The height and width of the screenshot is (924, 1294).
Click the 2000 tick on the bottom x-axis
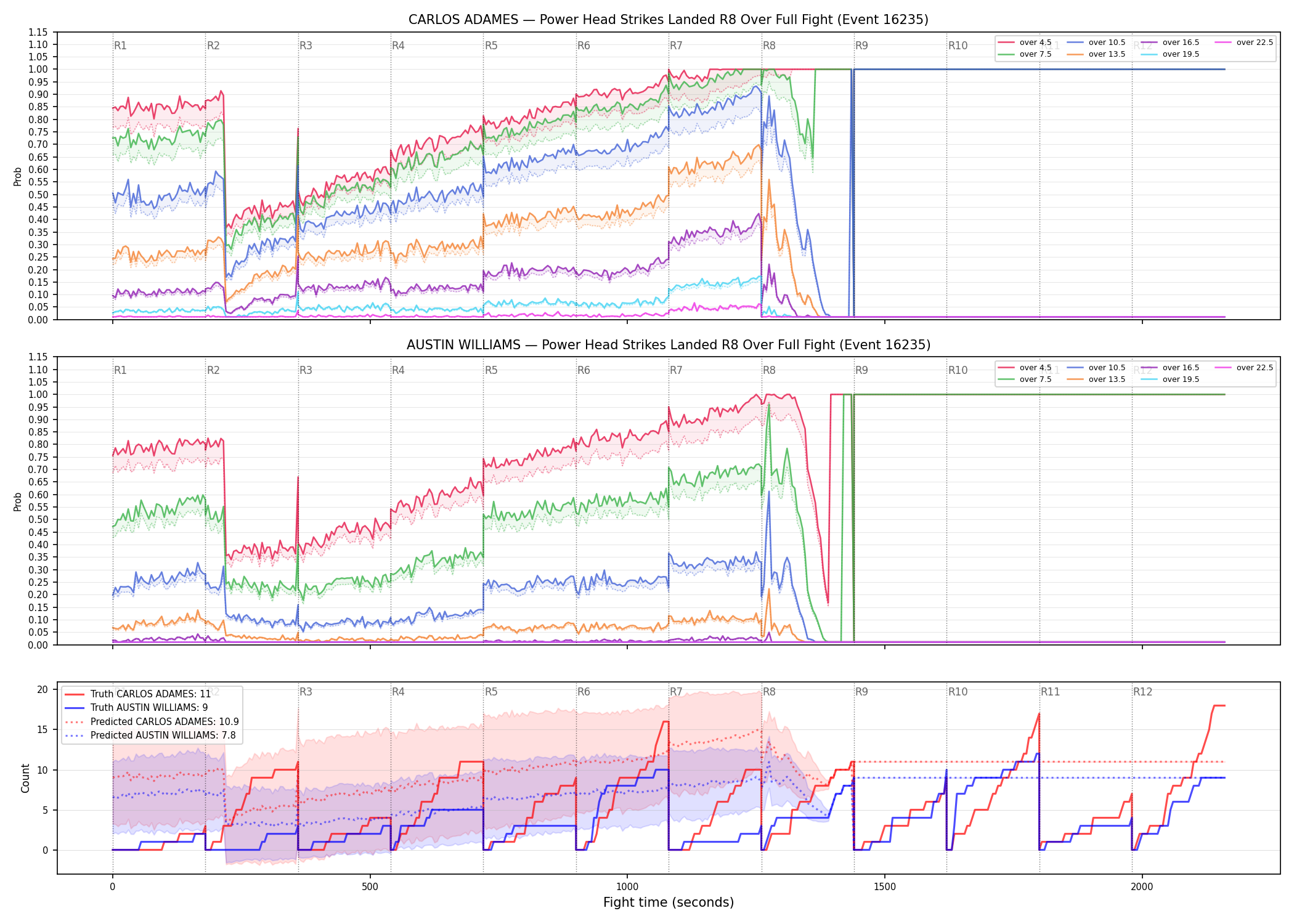1142,887
